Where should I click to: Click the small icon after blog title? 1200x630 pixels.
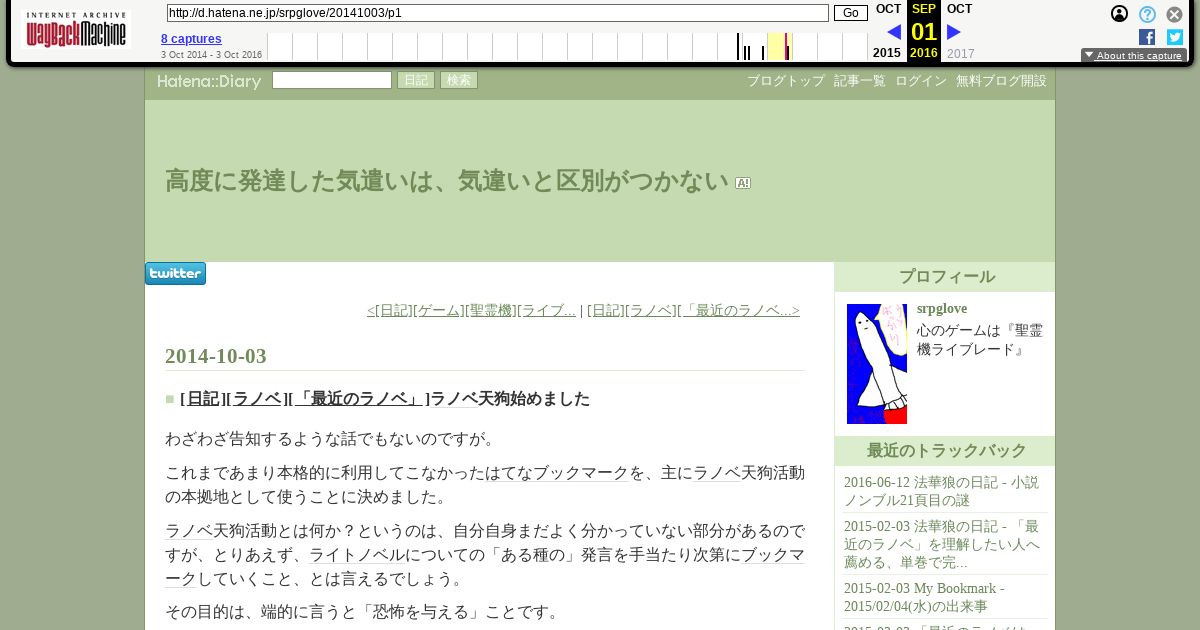point(743,183)
